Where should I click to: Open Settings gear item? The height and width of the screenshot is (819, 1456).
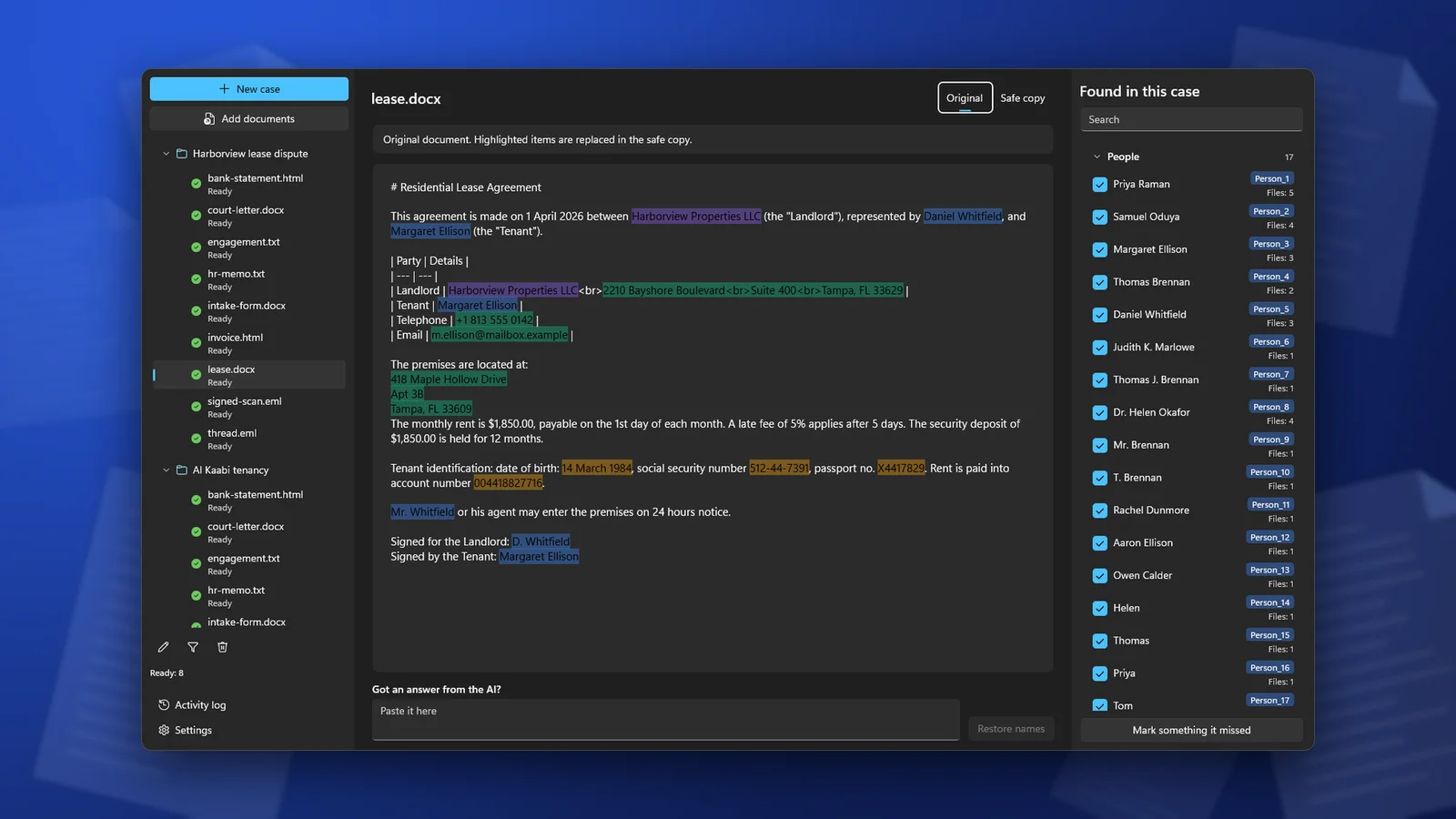pos(186,730)
